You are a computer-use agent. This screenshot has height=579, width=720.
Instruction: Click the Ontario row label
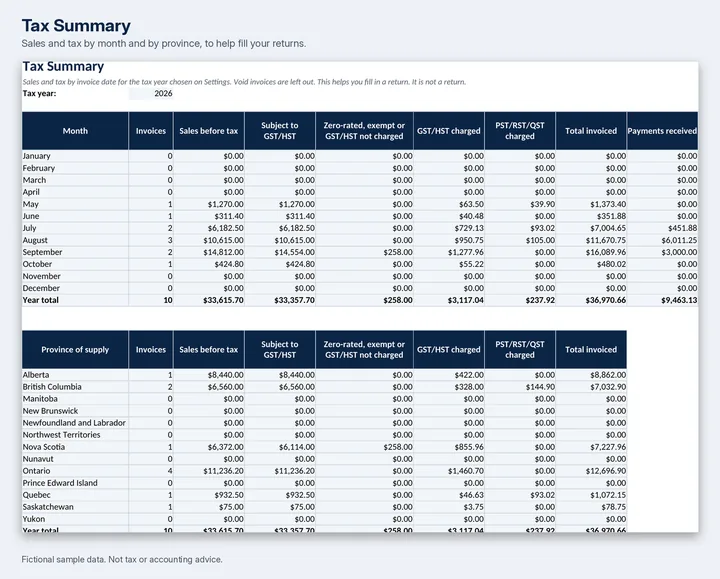(36, 471)
